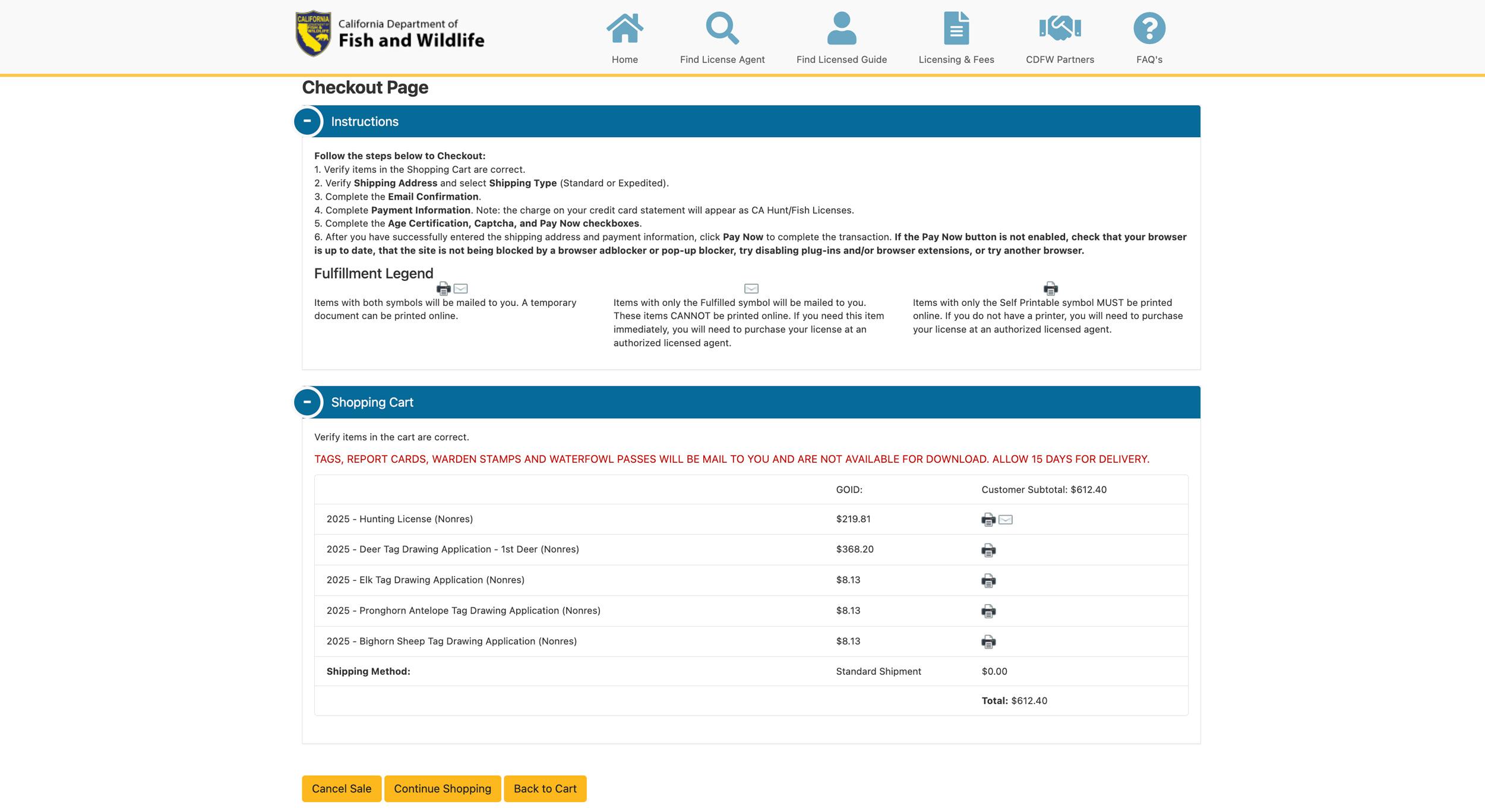1485x812 pixels.
Task: Click the Continue Shopping button
Action: click(443, 789)
